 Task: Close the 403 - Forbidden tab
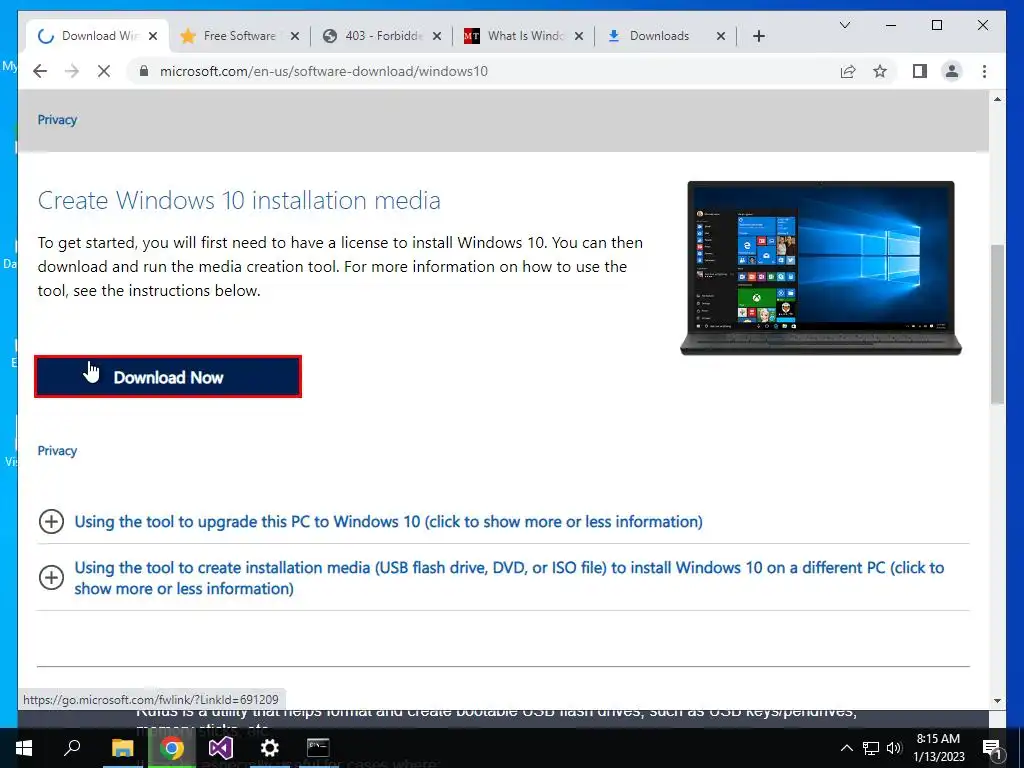pos(437,36)
